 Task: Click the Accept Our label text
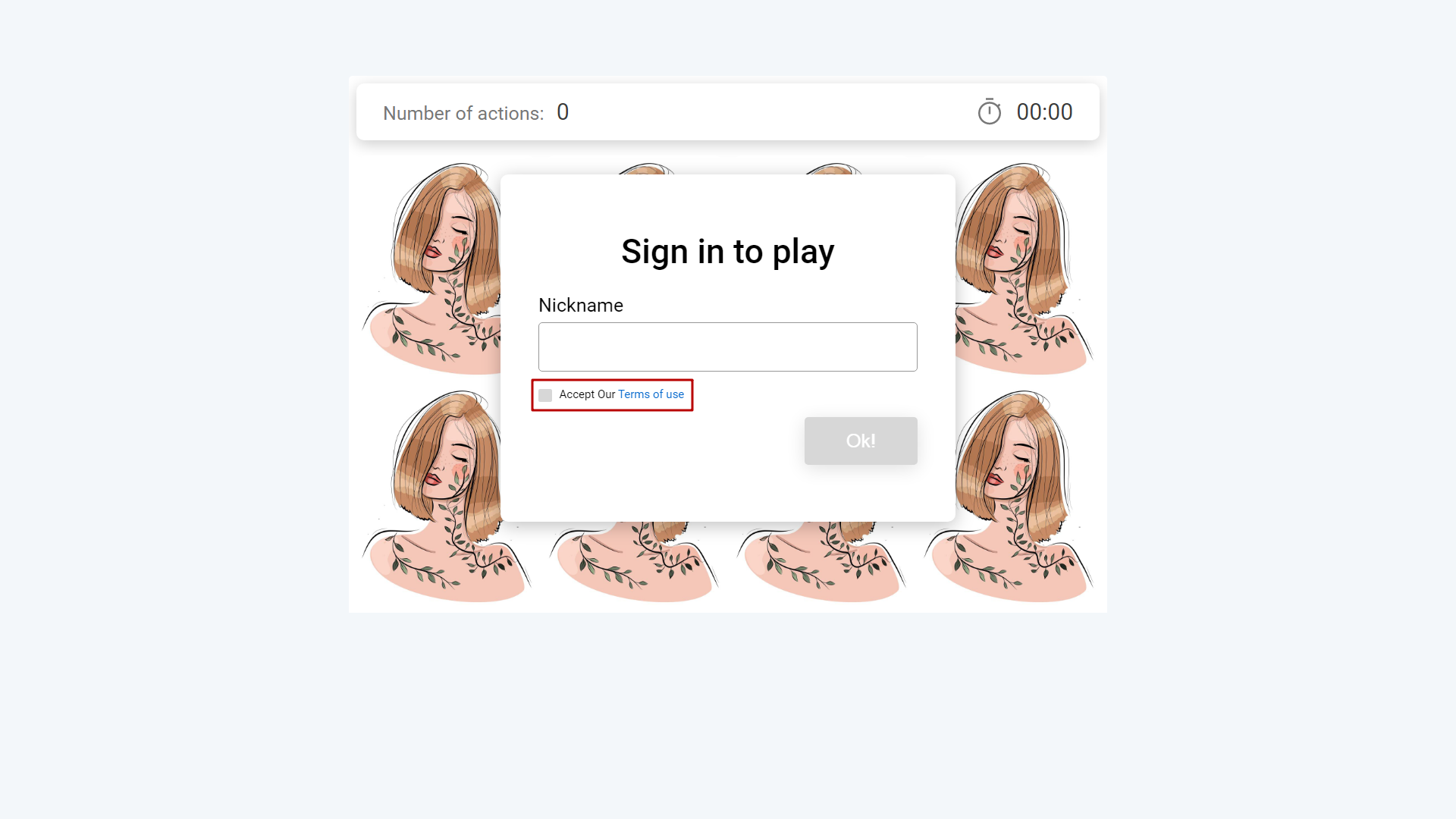tap(587, 394)
